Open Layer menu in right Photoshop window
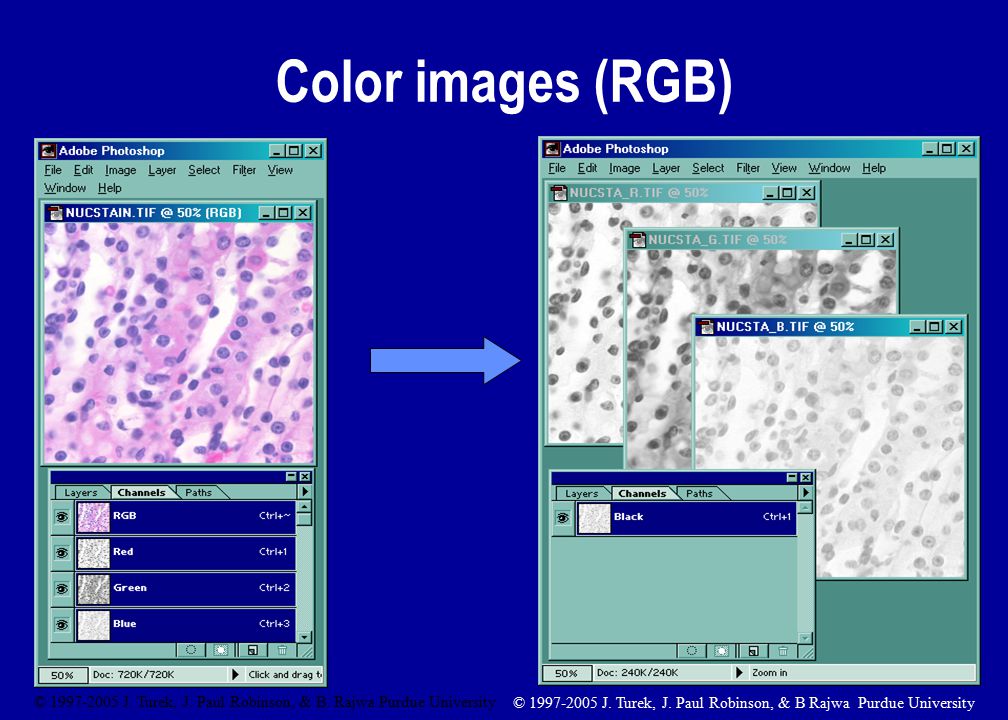 pos(665,168)
